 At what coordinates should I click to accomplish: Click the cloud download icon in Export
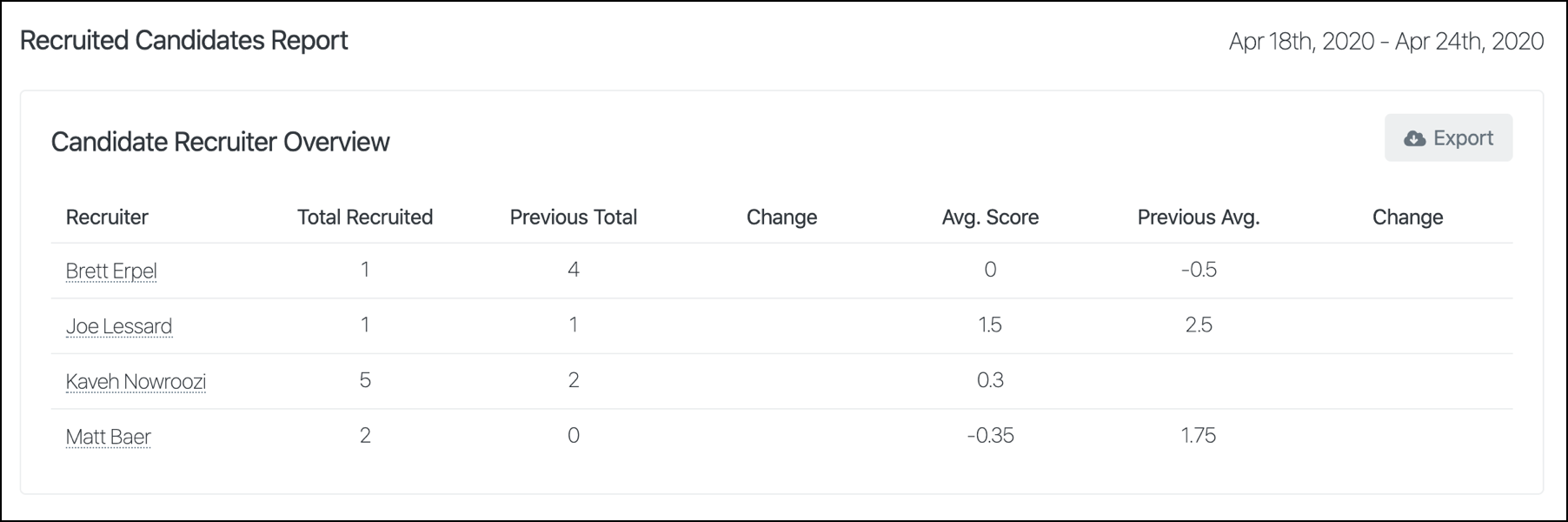[1415, 138]
